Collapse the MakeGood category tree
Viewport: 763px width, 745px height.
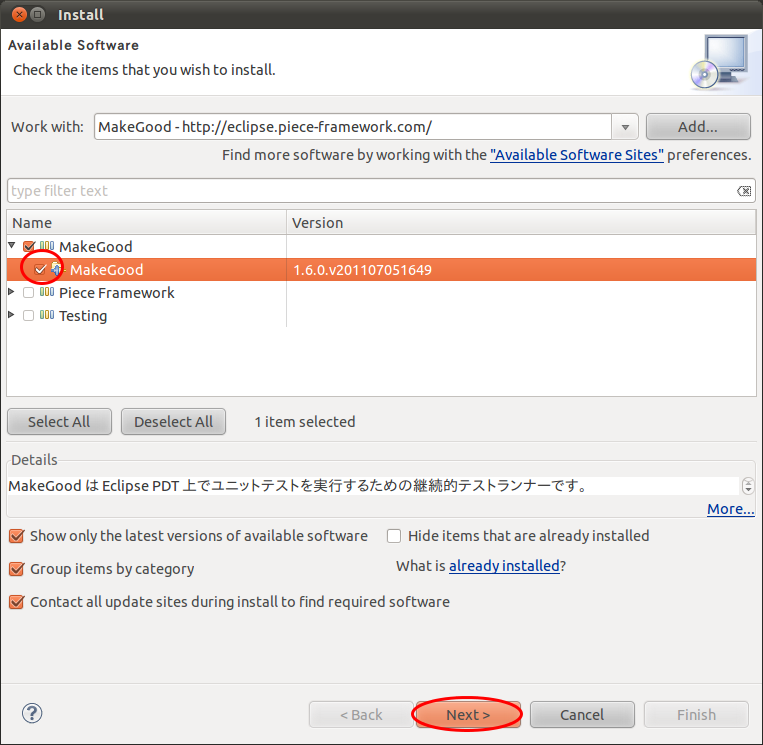click(12, 245)
